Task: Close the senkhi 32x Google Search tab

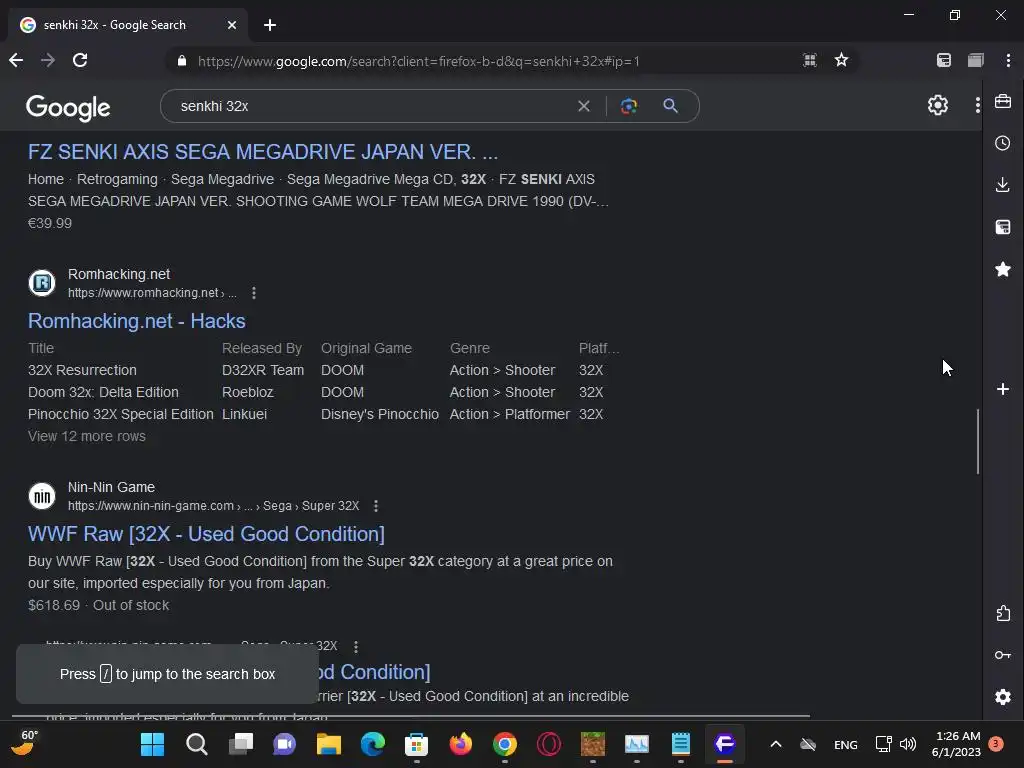Action: tap(232, 25)
